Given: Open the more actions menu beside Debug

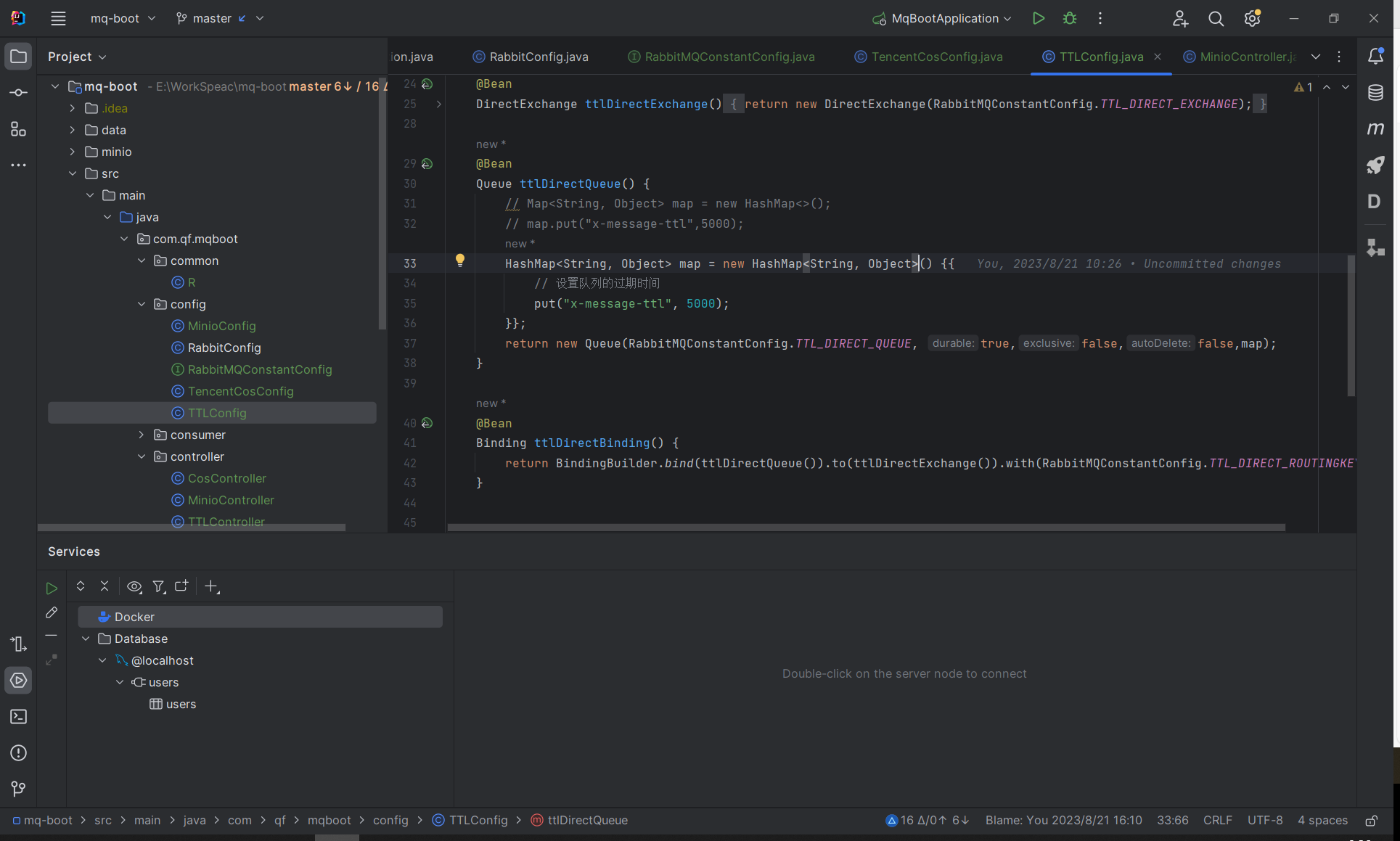Looking at the screenshot, I should point(1100,19).
